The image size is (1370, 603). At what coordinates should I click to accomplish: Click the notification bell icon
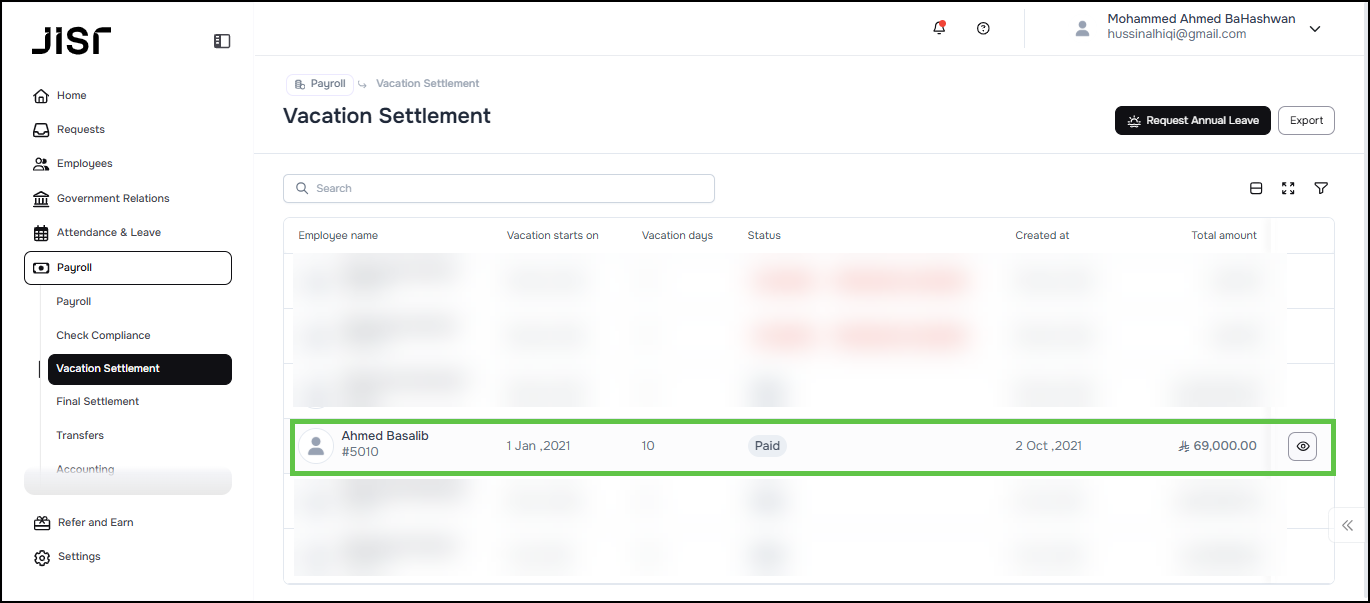tap(938, 28)
